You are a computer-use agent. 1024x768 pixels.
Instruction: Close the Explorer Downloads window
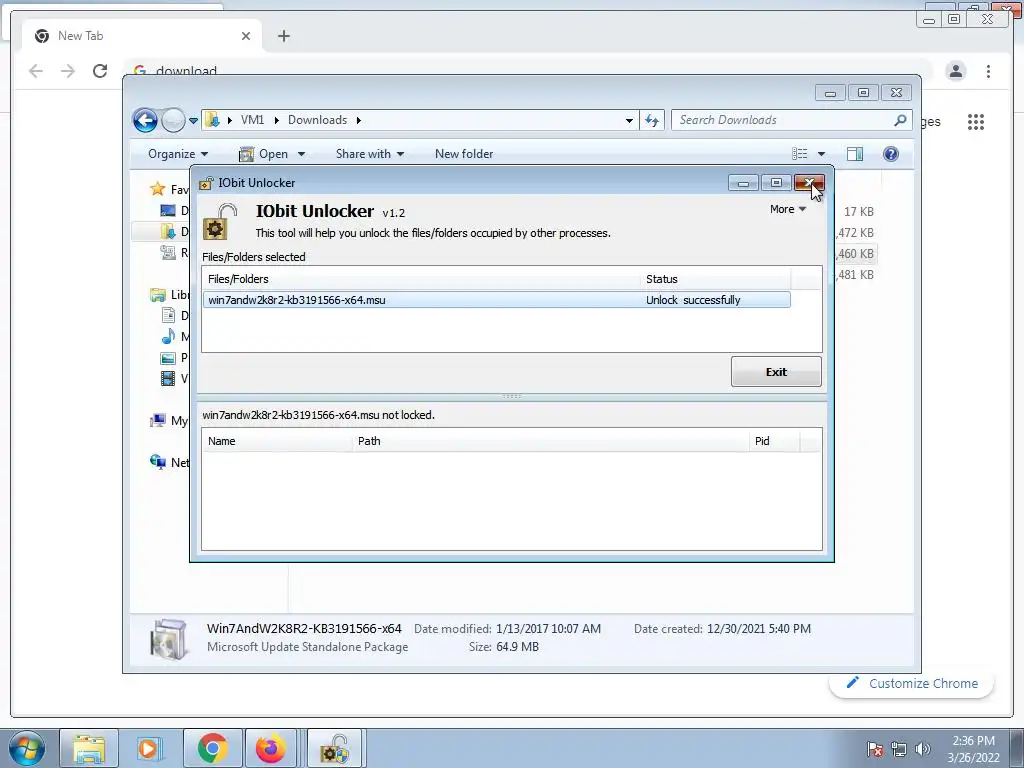[x=896, y=93]
